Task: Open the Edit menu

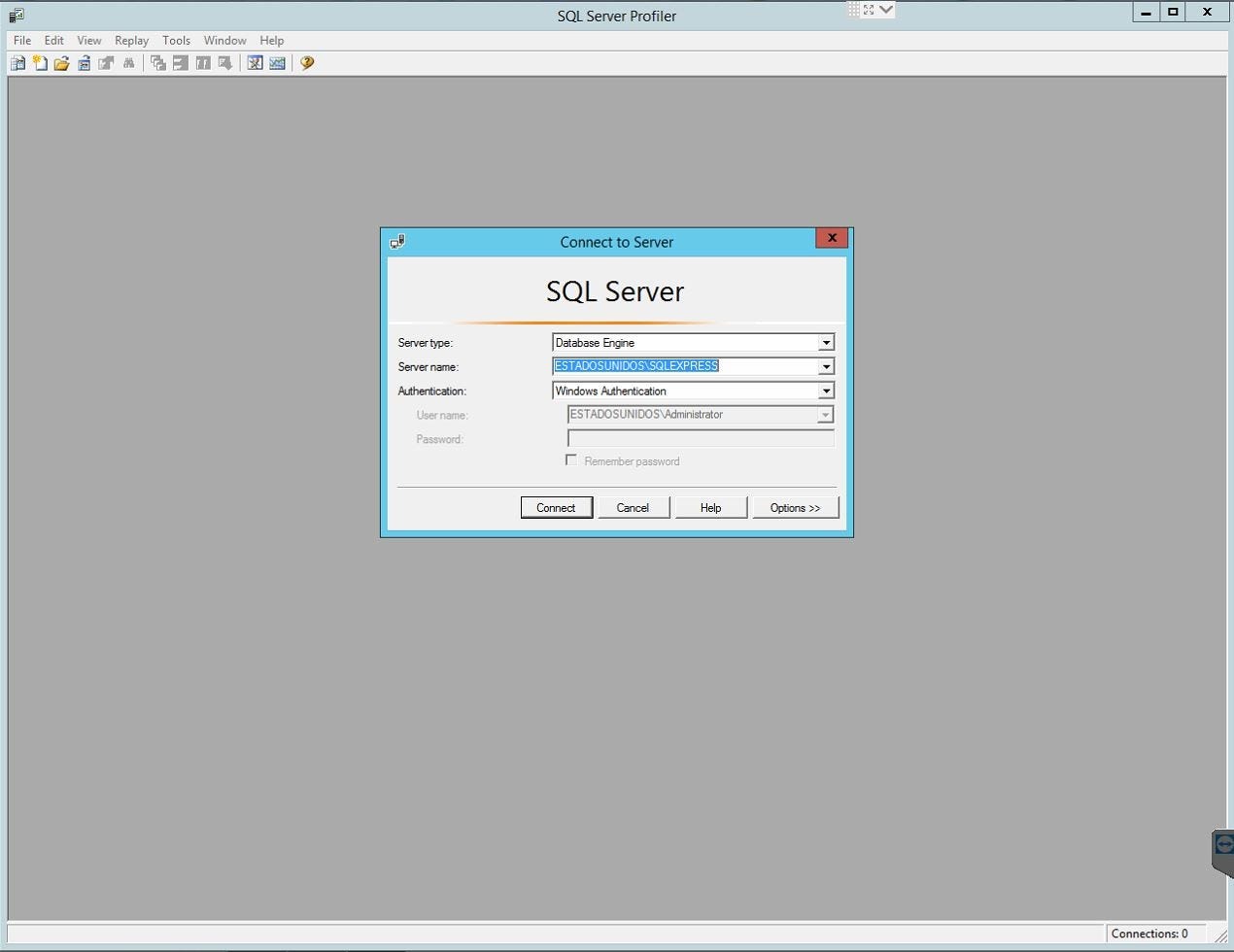Action: pyautogui.click(x=53, y=41)
